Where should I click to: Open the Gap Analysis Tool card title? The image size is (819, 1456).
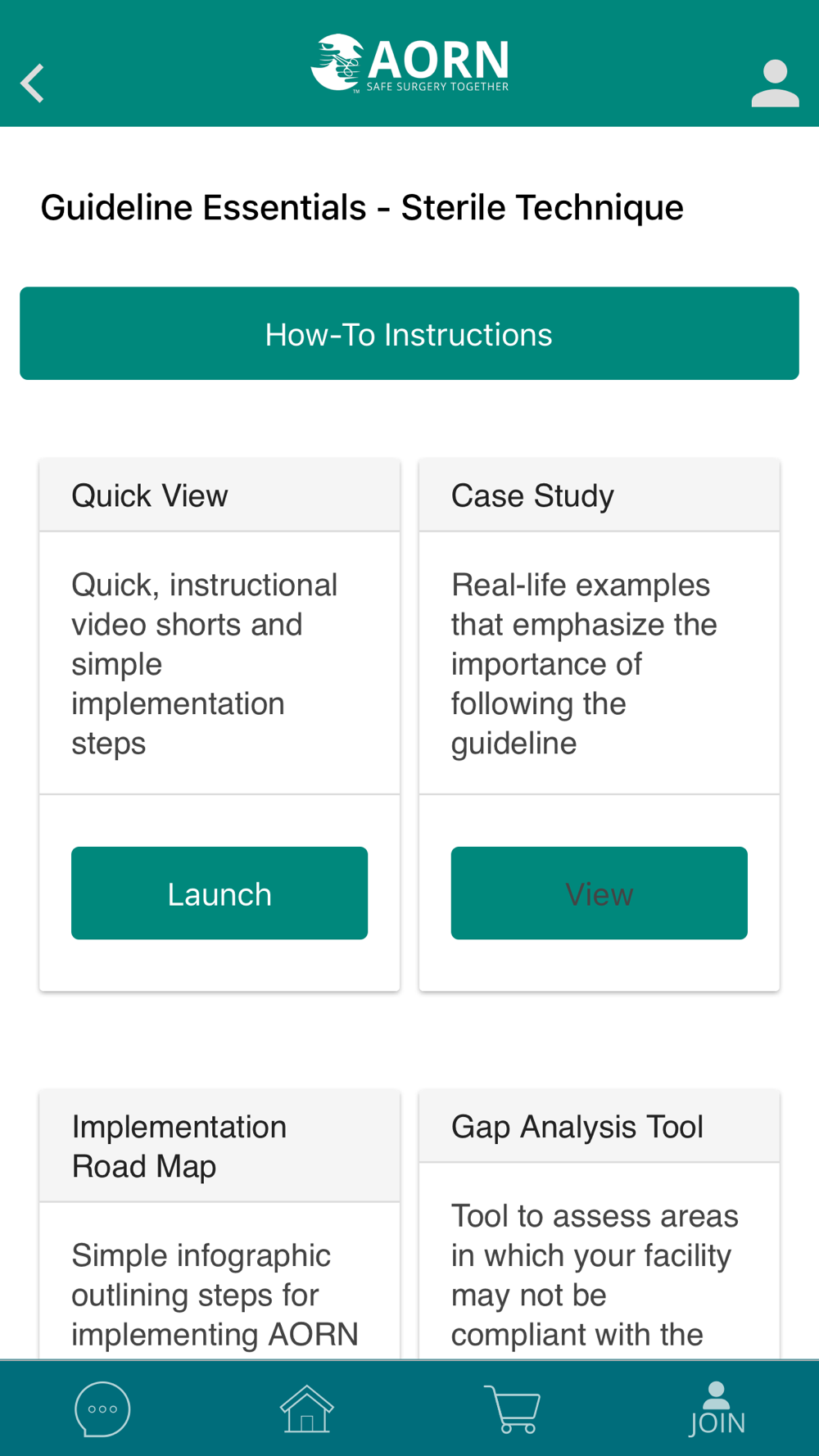[x=577, y=1128]
